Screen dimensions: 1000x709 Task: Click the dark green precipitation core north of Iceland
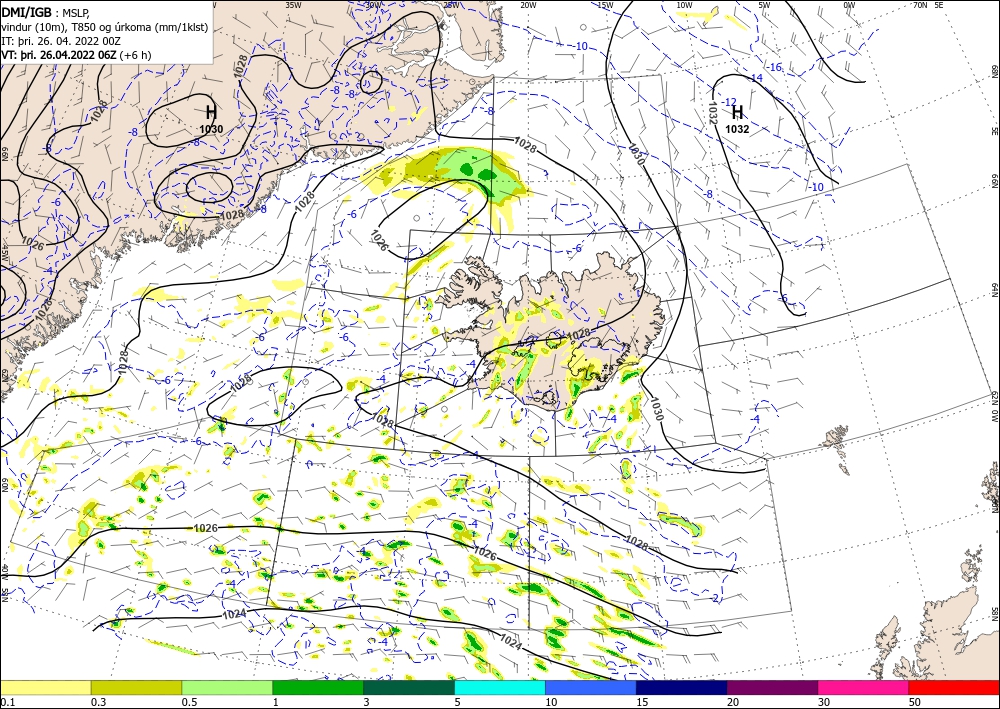click(487, 174)
